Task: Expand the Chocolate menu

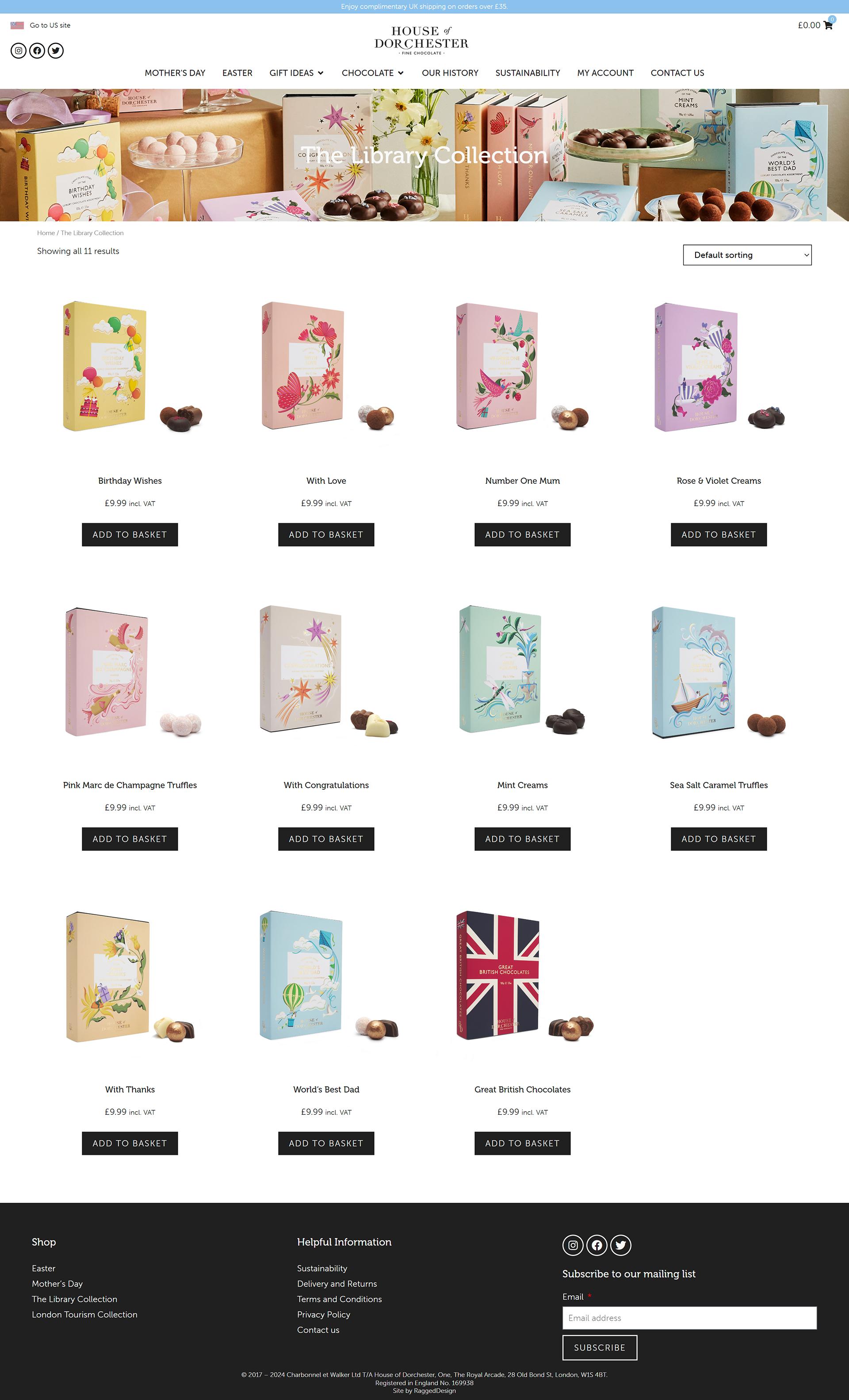Action: point(373,73)
